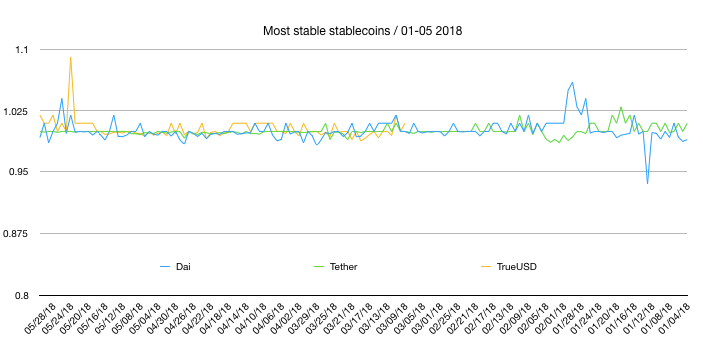
Task: Select the TrueUSD legend entry
Action: point(508,266)
